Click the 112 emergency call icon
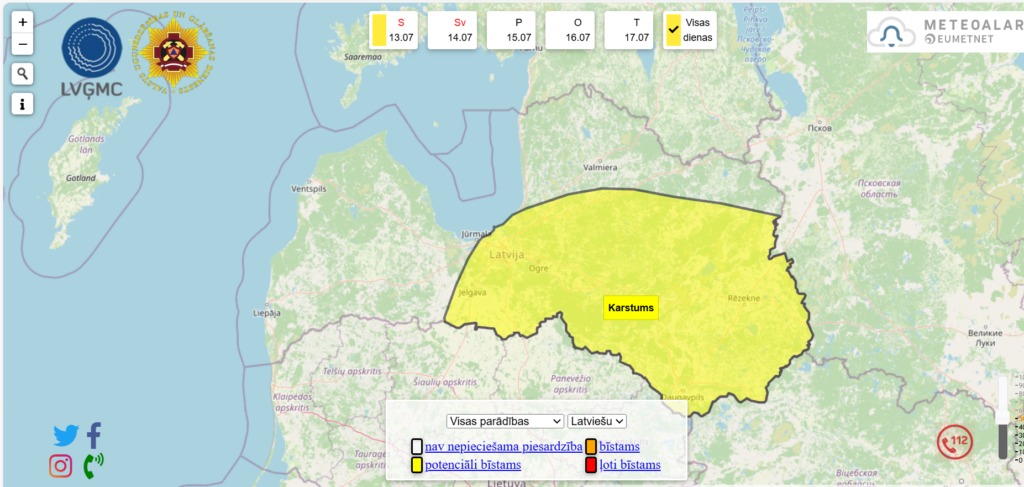 point(955,441)
